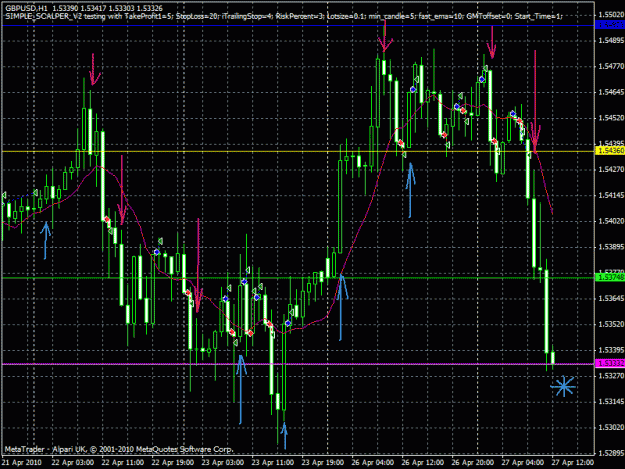Click the magenta 1.53332 price tag

610,363
